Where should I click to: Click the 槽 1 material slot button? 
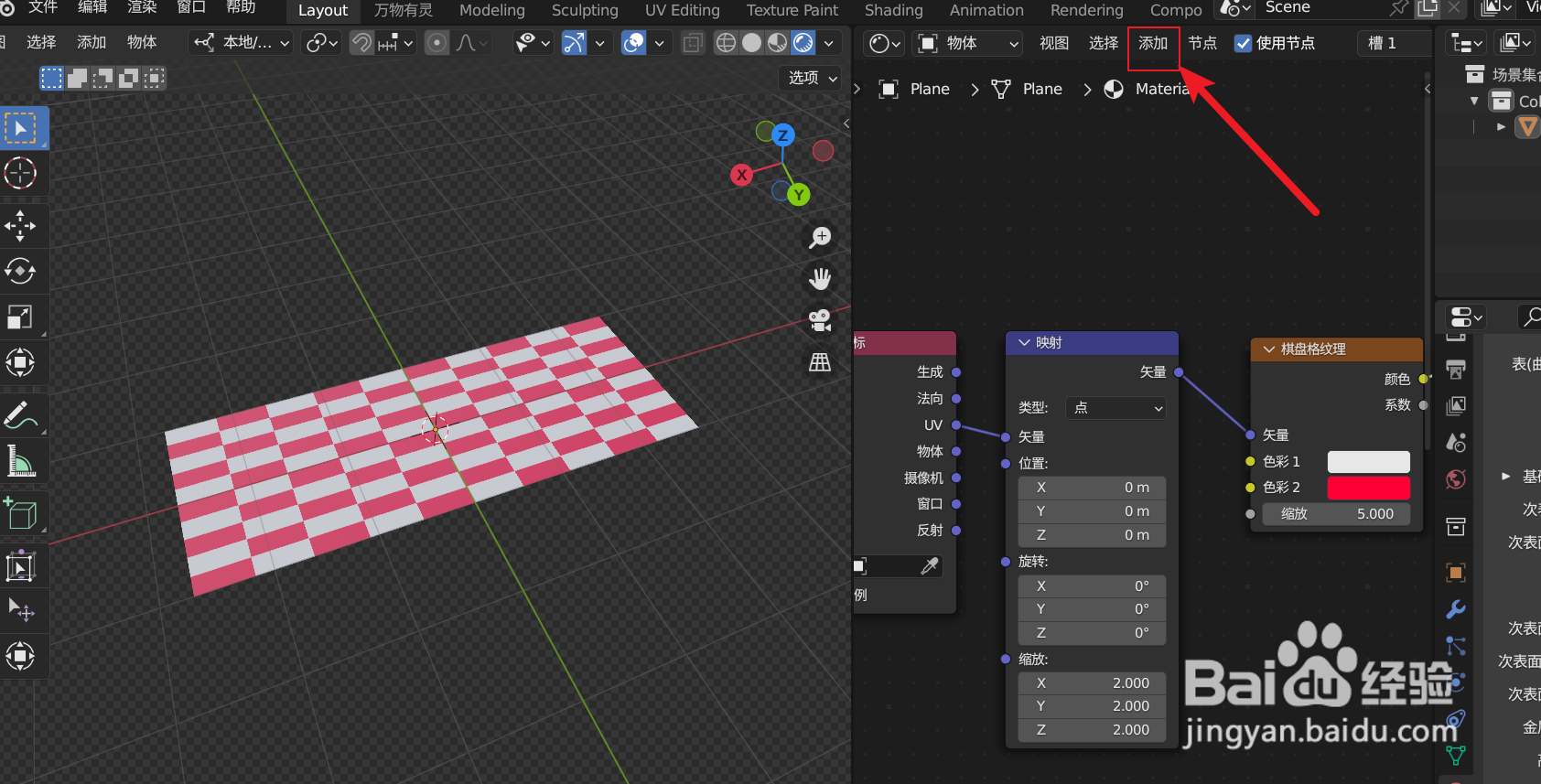coord(1394,43)
